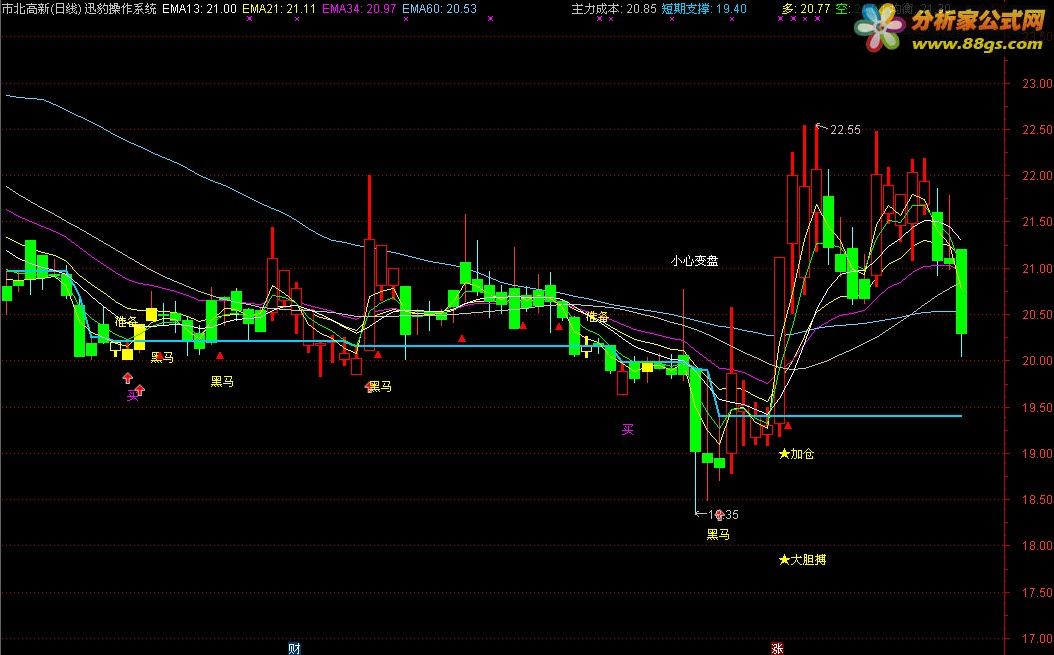Click the ★加仓 signal label

[x=796, y=454]
